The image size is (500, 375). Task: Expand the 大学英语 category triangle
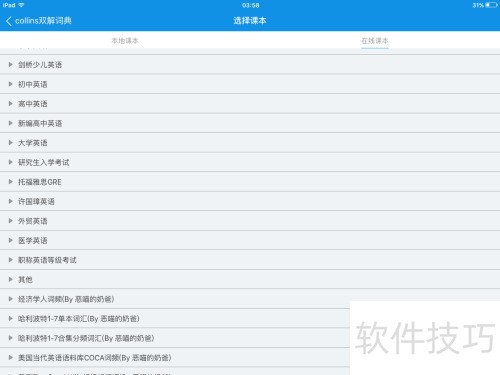11,143
